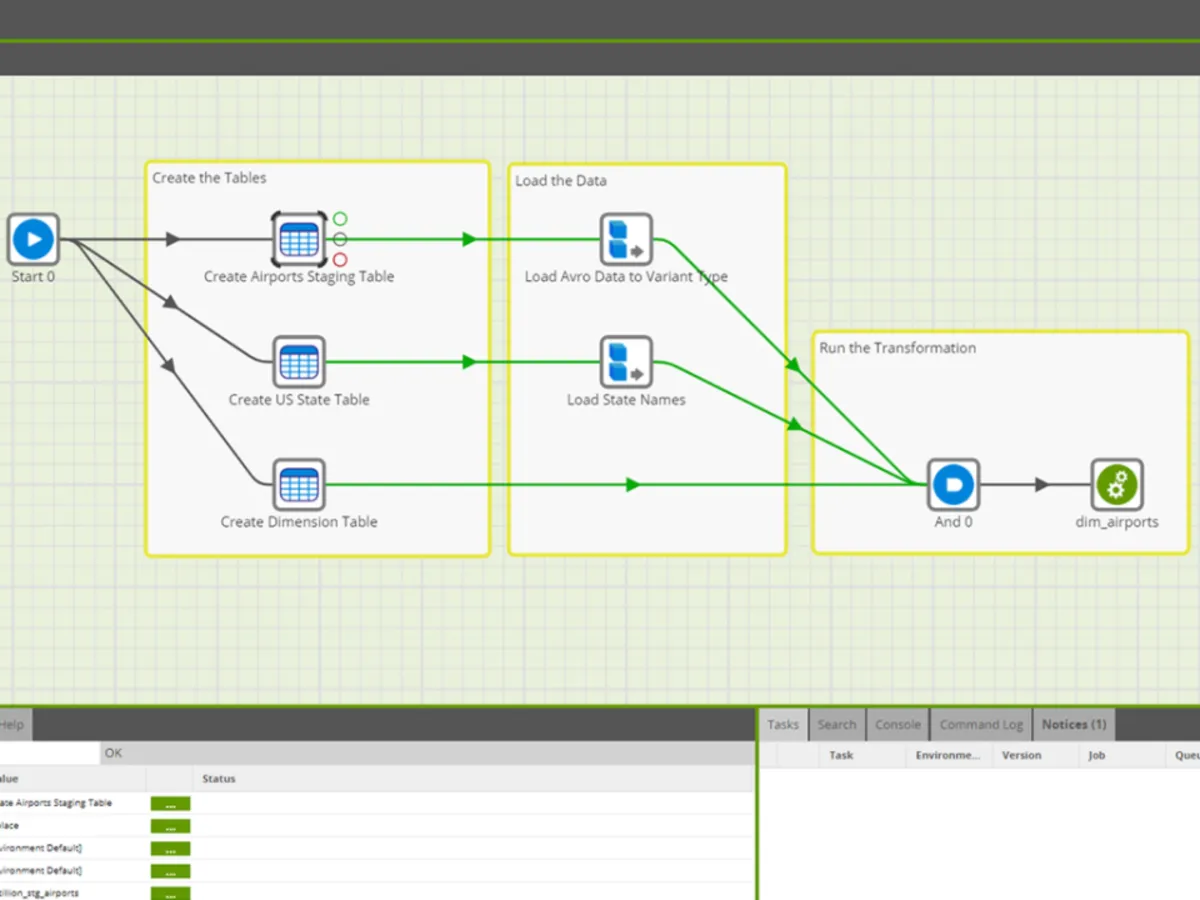
Task: Open the Notices (1) tab
Action: (x=1074, y=725)
